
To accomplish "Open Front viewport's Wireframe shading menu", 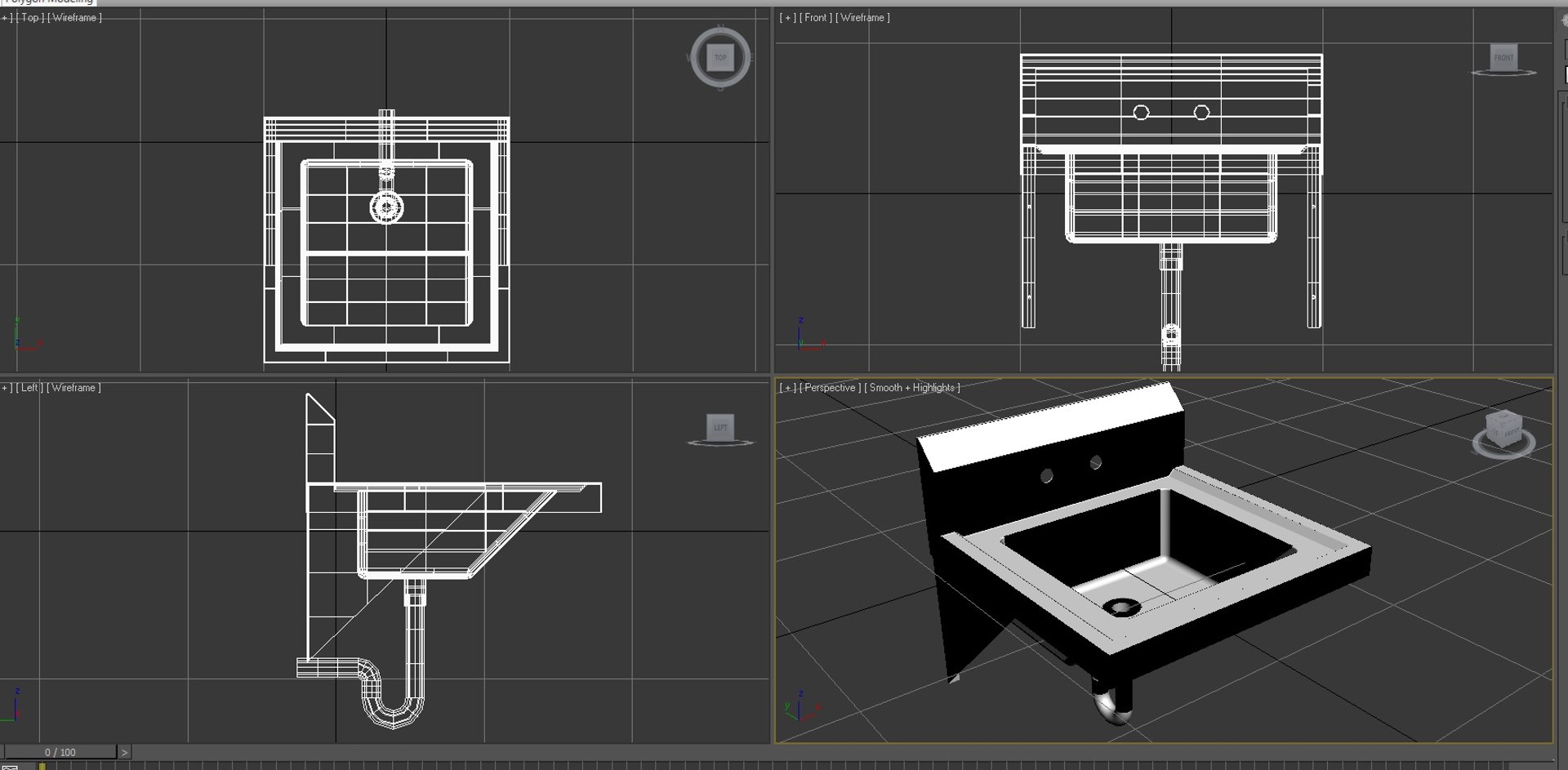I will (862, 17).
